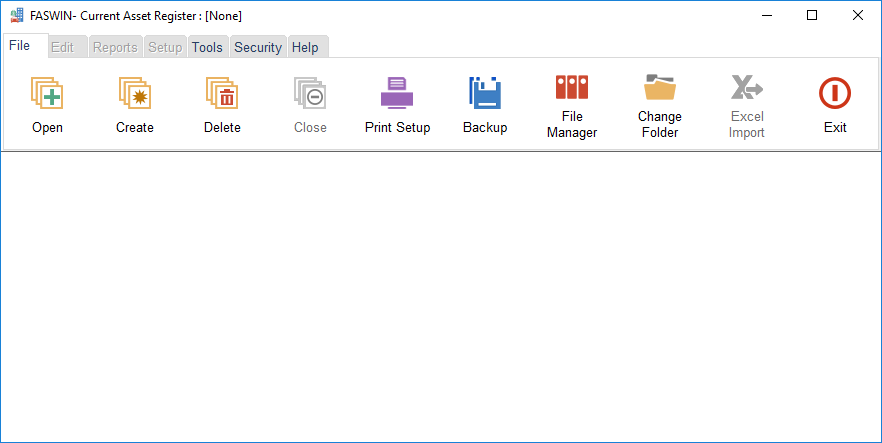Click the Change Folder icon
Screen dimensions: 882x443
point(660,87)
